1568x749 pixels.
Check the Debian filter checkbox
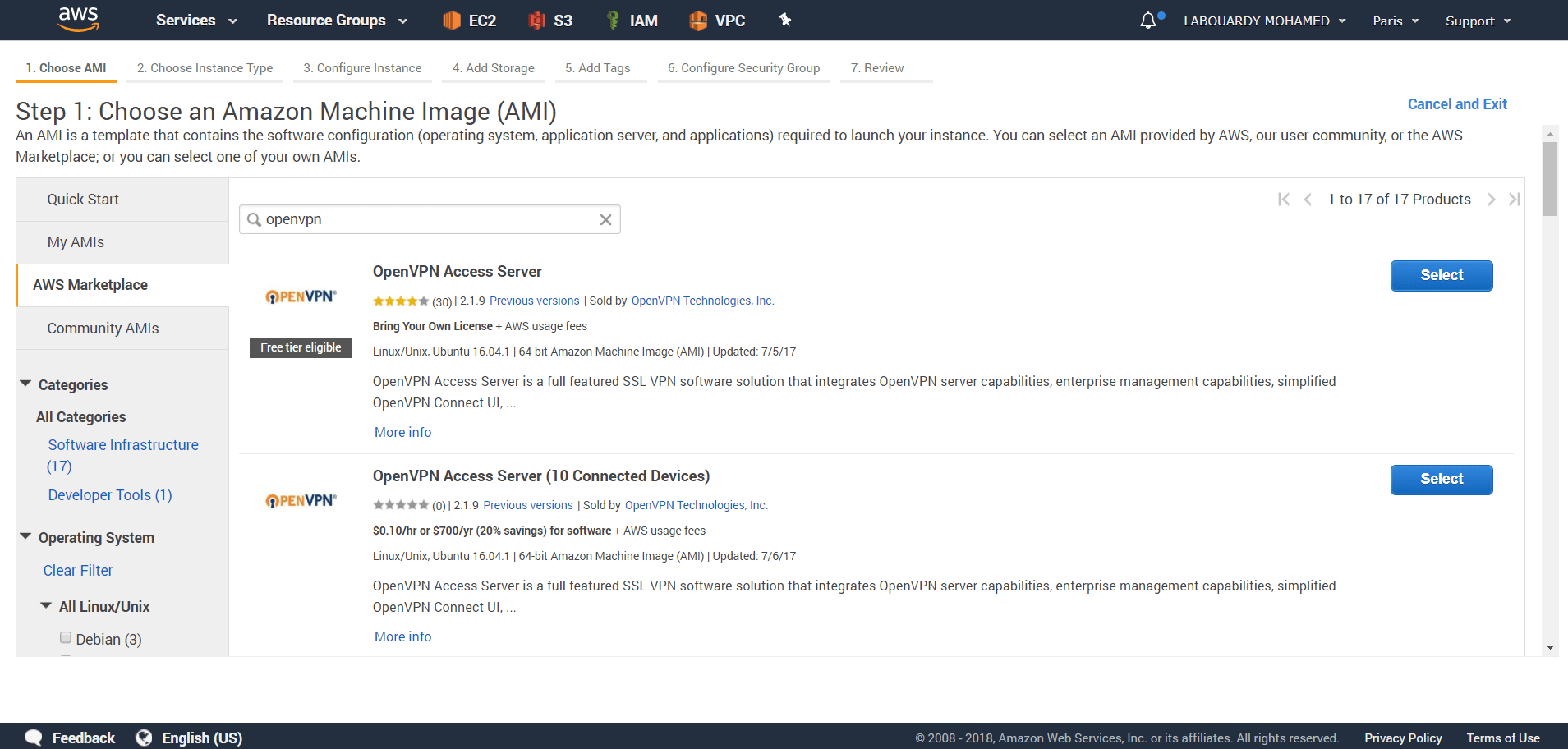coord(66,638)
